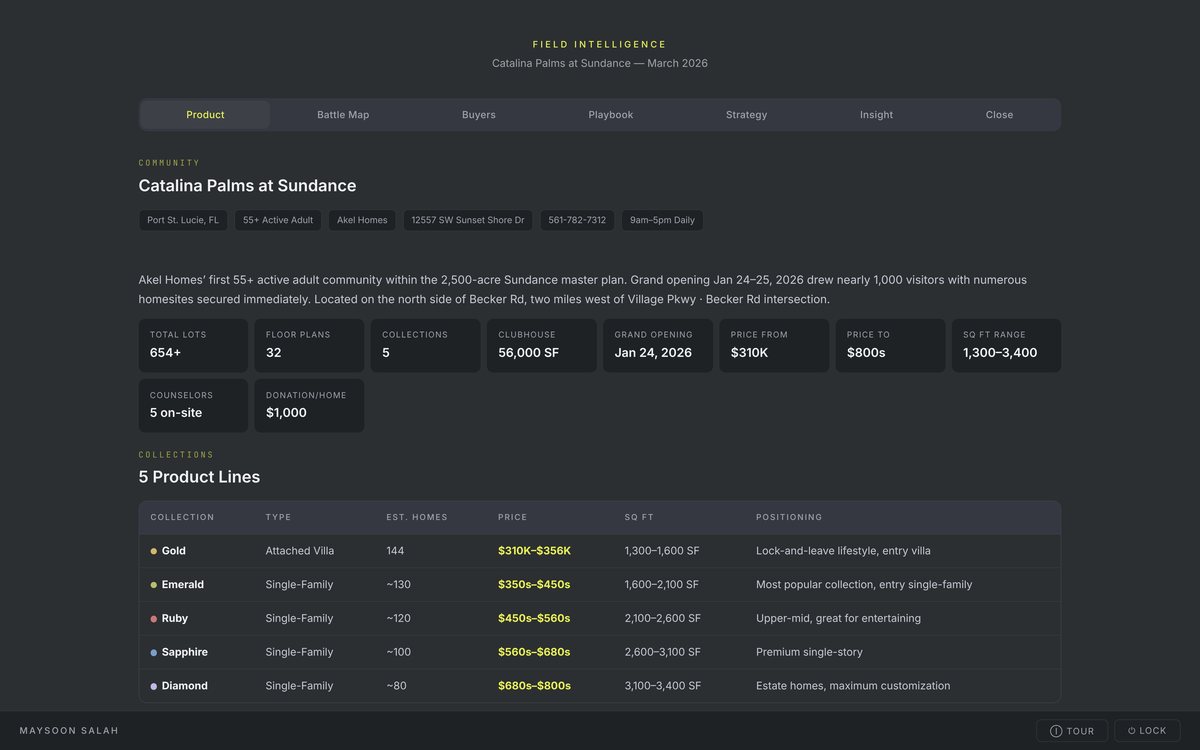Open the Close tab
Image resolution: width=1200 pixels, height=750 pixels.
pyautogui.click(x=999, y=115)
